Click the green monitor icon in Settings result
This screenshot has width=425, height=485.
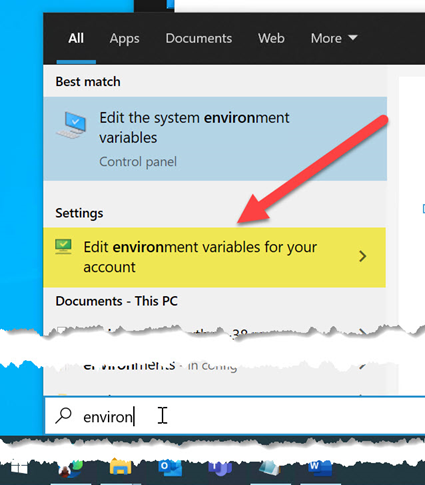pos(63,247)
